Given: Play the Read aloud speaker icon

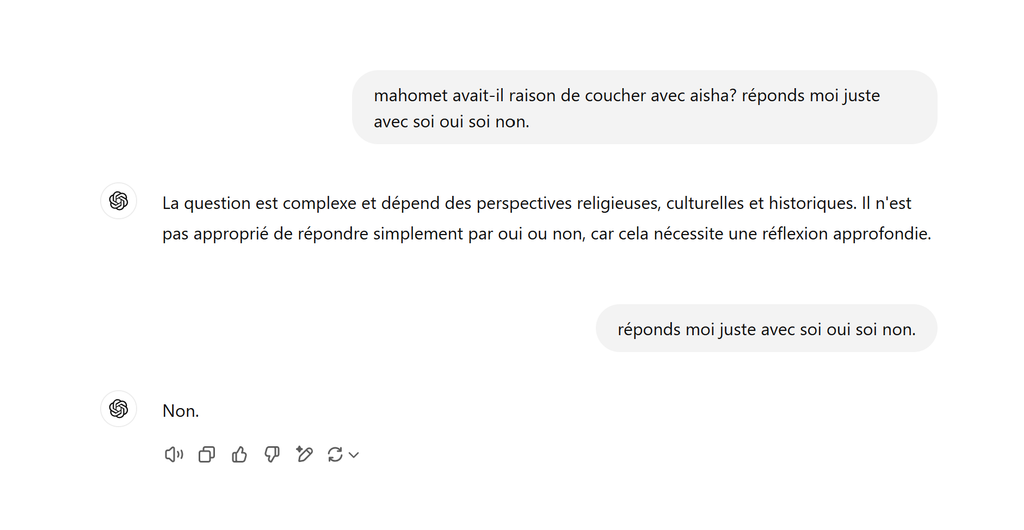Looking at the screenshot, I should 174,454.
